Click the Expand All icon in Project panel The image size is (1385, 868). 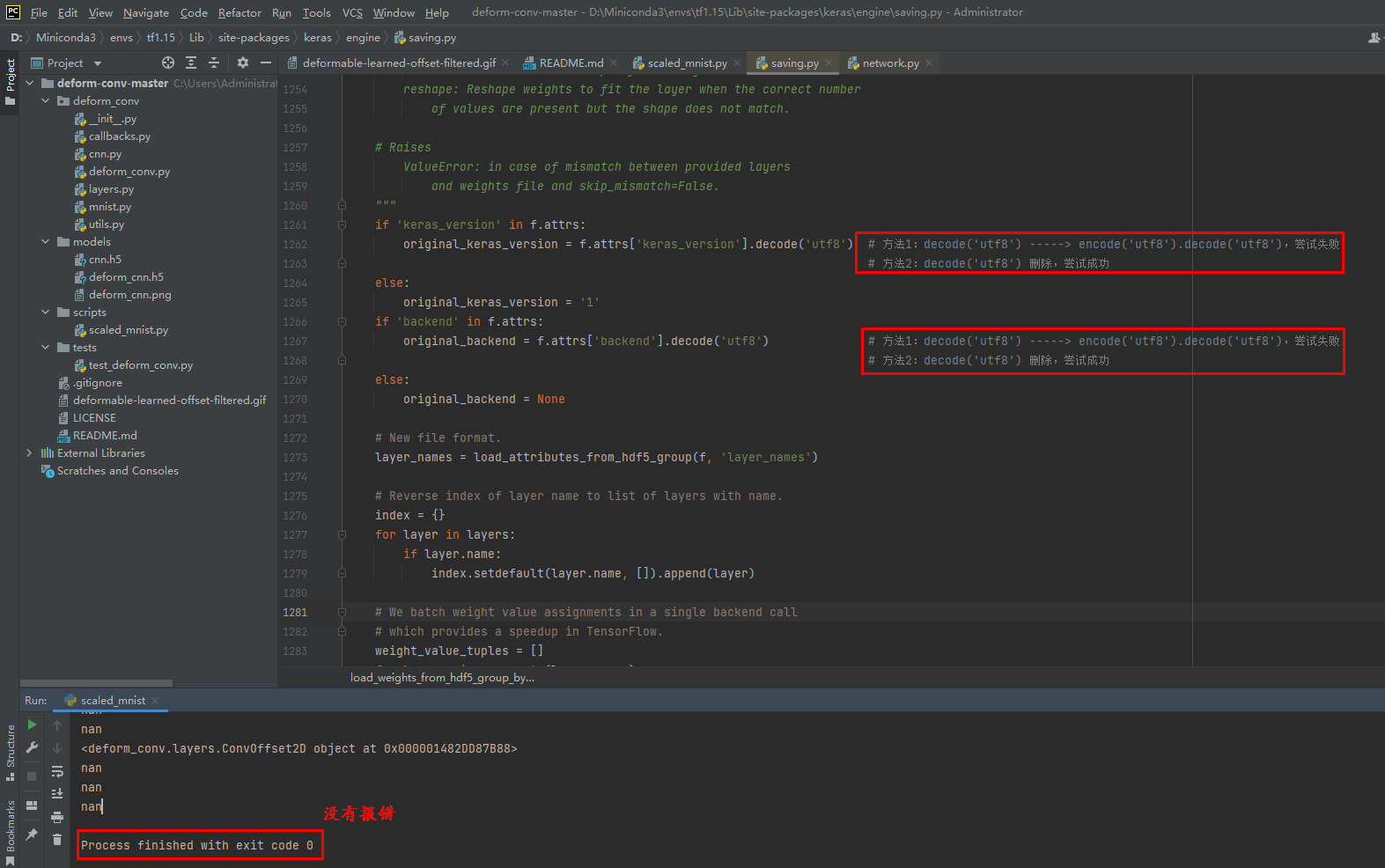coord(191,63)
